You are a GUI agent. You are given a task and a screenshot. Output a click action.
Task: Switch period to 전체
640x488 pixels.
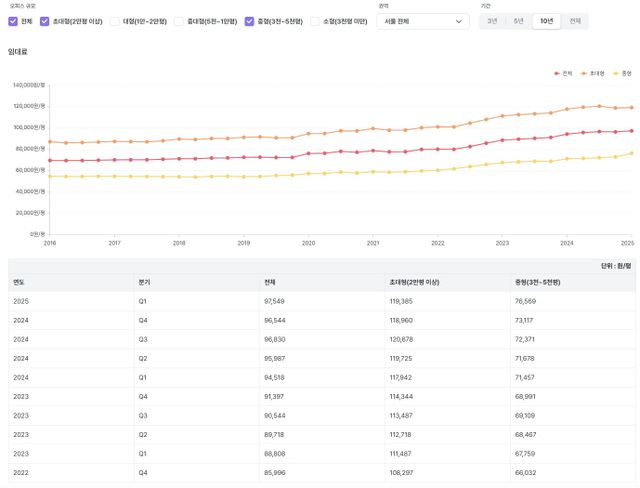pyautogui.click(x=575, y=21)
